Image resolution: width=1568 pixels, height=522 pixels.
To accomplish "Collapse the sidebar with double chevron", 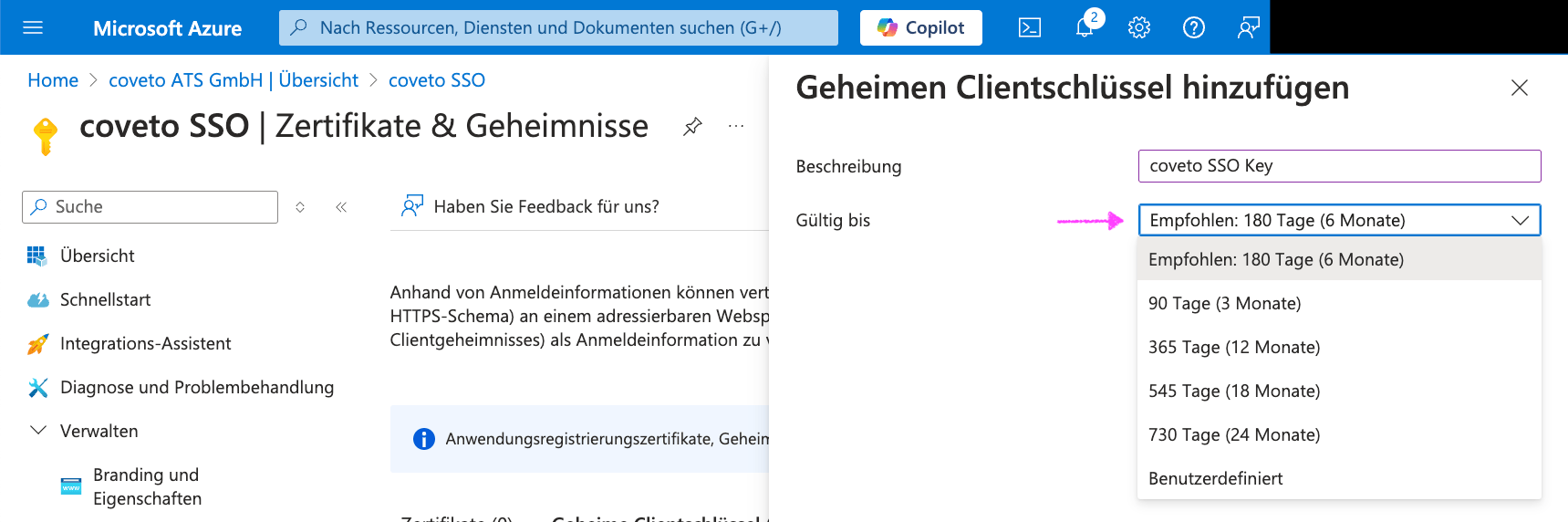I will [x=341, y=207].
